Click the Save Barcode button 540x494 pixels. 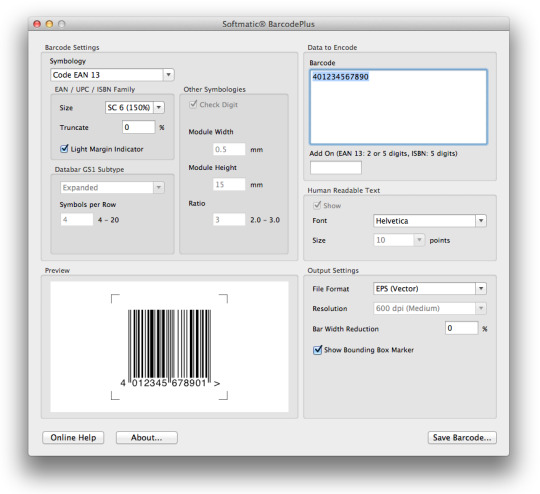coord(462,438)
